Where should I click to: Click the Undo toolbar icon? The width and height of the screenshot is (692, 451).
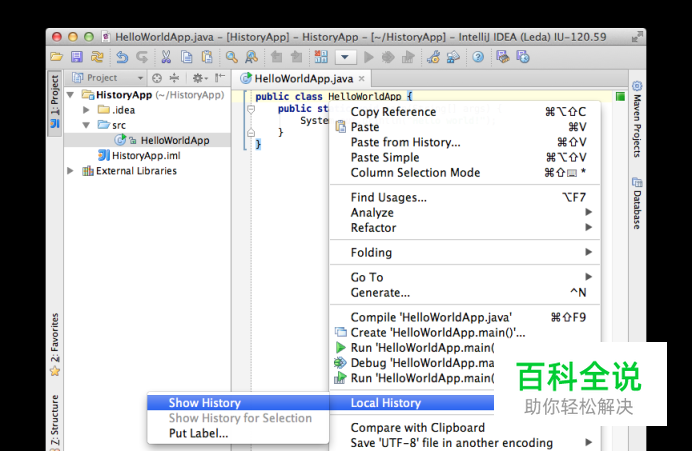(x=122, y=57)
